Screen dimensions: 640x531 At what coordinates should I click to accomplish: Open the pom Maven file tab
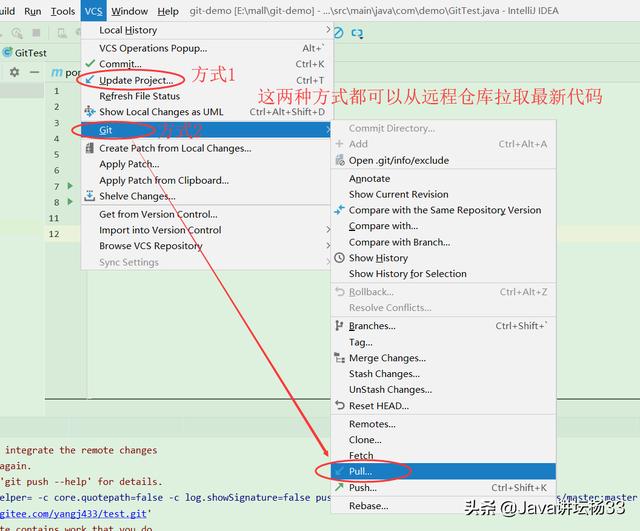tap(65, 73)
